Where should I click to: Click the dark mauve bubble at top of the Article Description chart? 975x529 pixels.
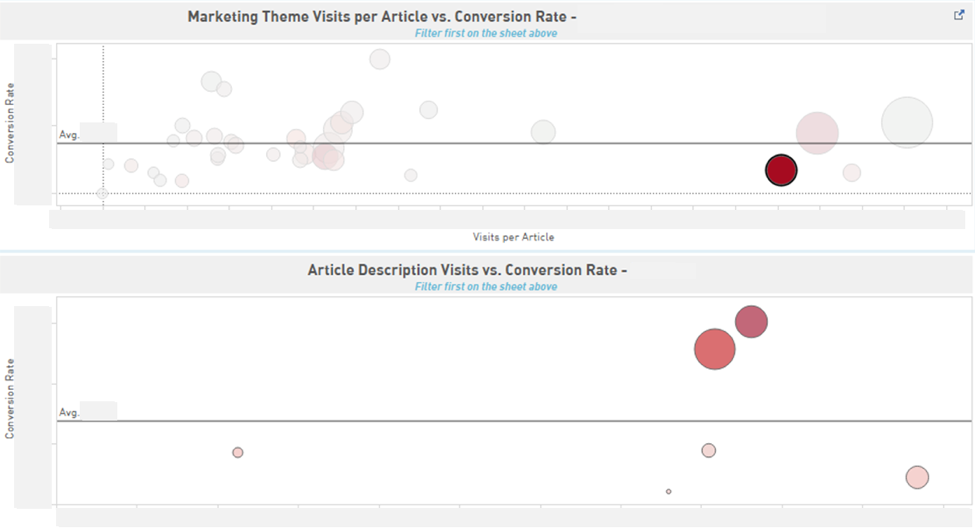(751, 322)
